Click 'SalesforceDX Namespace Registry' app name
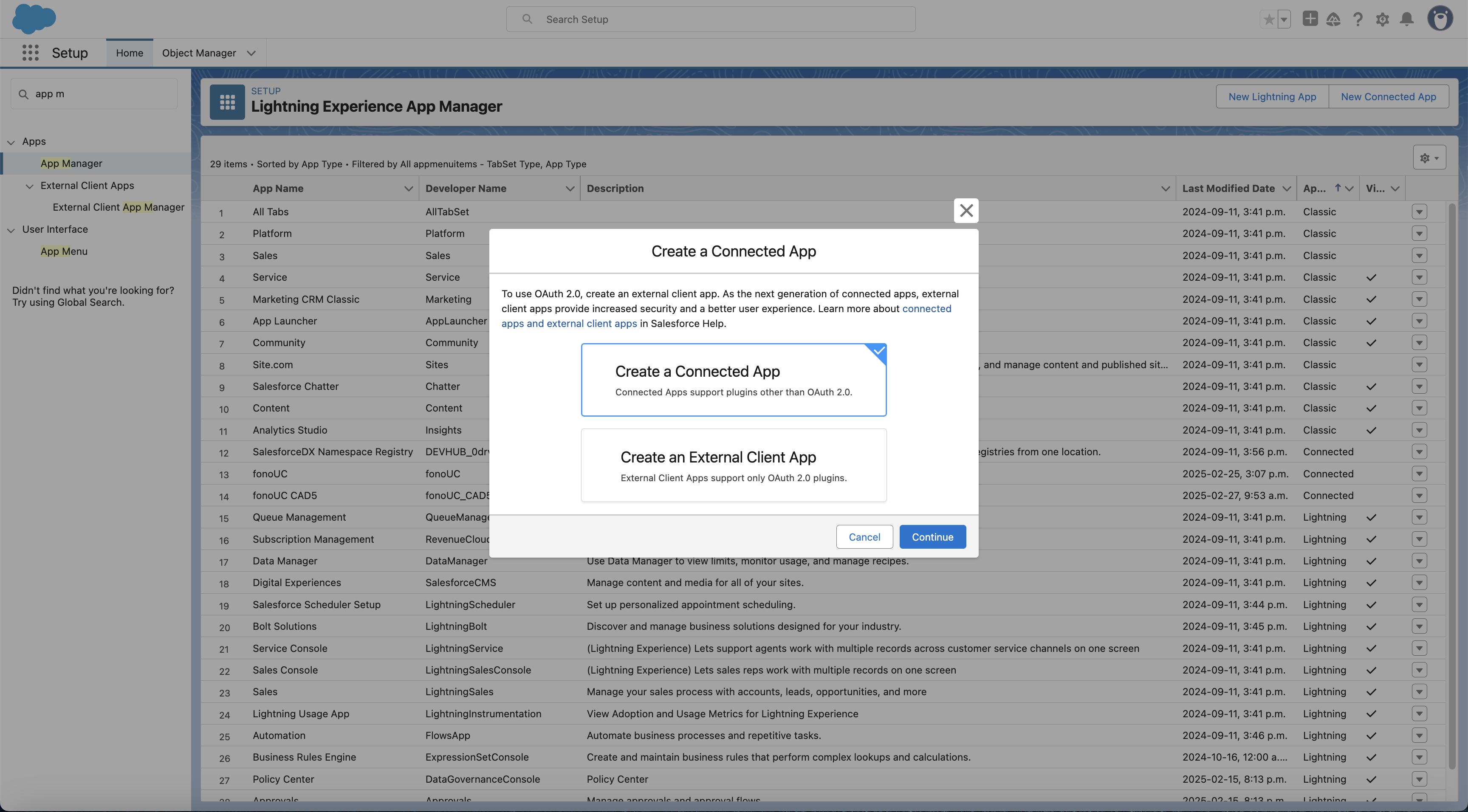 [333, 452]
